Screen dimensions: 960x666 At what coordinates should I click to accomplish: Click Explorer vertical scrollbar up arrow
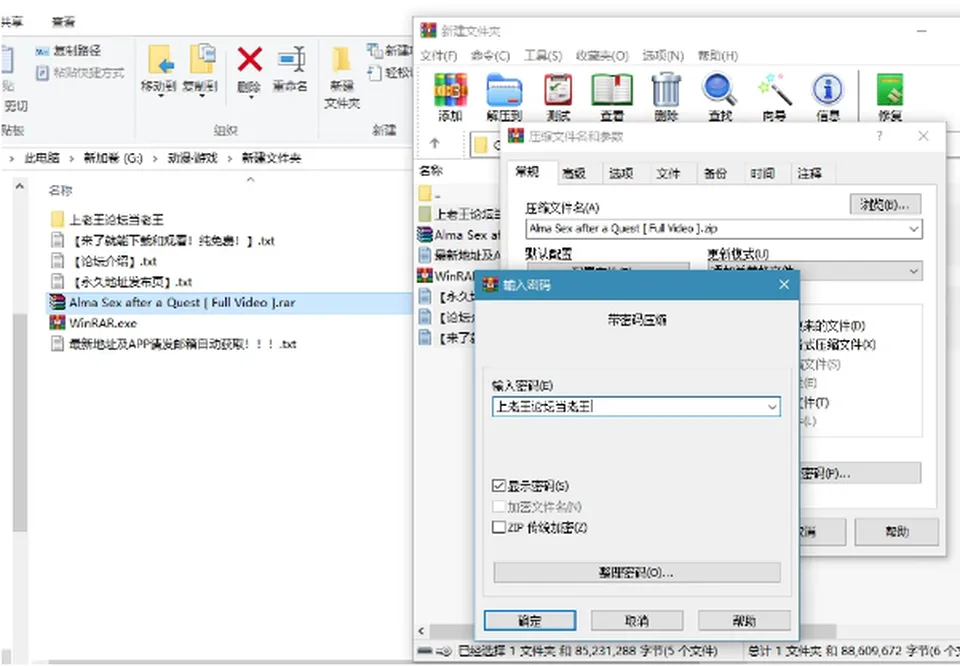click(x=20, y=187)
